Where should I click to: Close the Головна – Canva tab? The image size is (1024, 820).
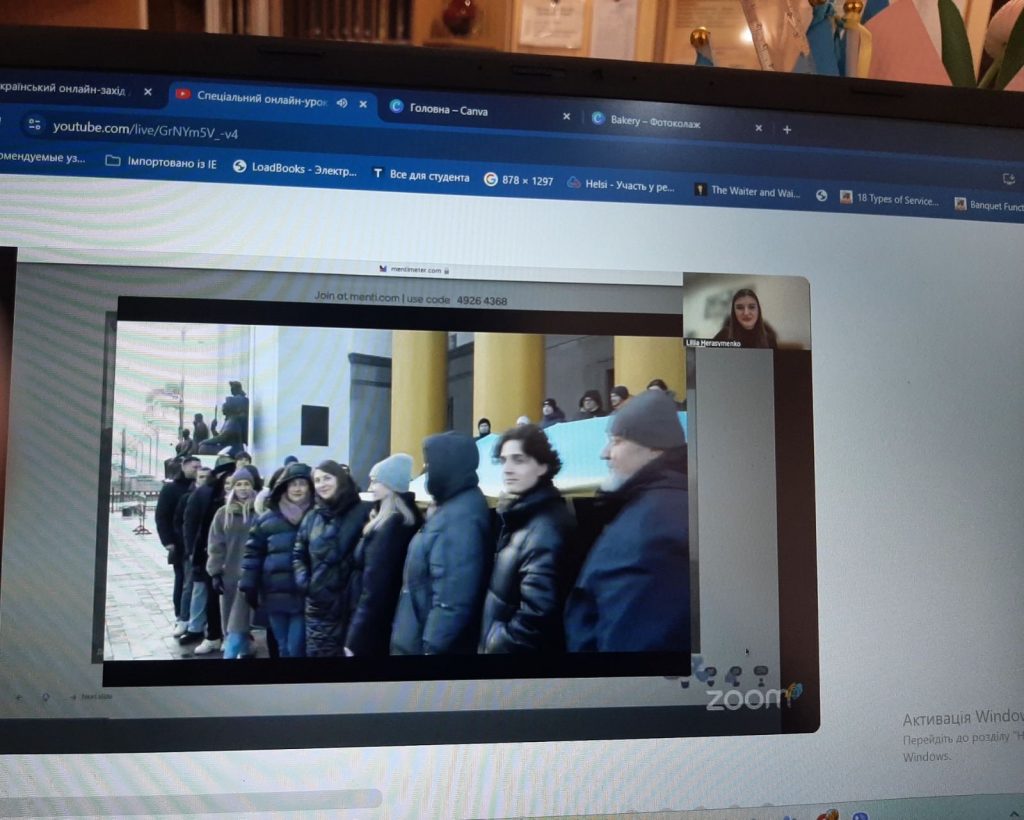(566, 116)
